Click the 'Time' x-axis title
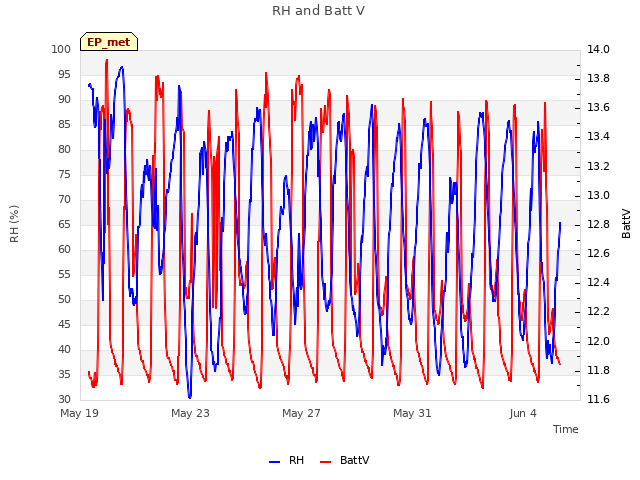 pos(566,429)
